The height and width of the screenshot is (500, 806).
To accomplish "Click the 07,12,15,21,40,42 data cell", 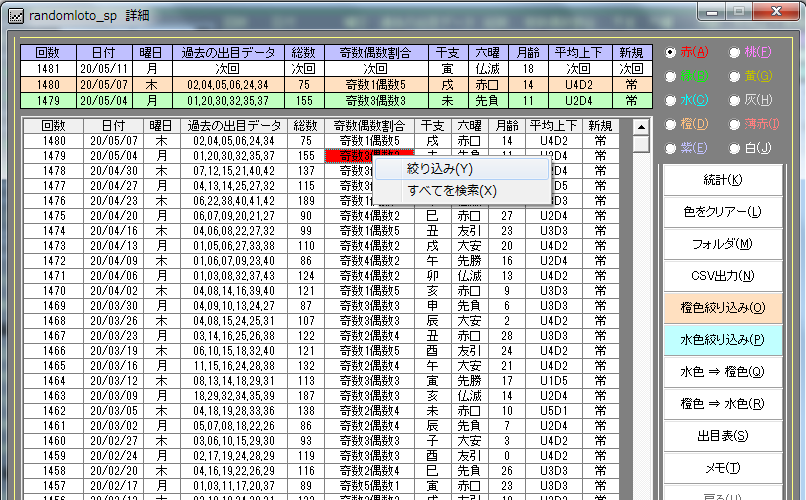I will click(234, 171).
